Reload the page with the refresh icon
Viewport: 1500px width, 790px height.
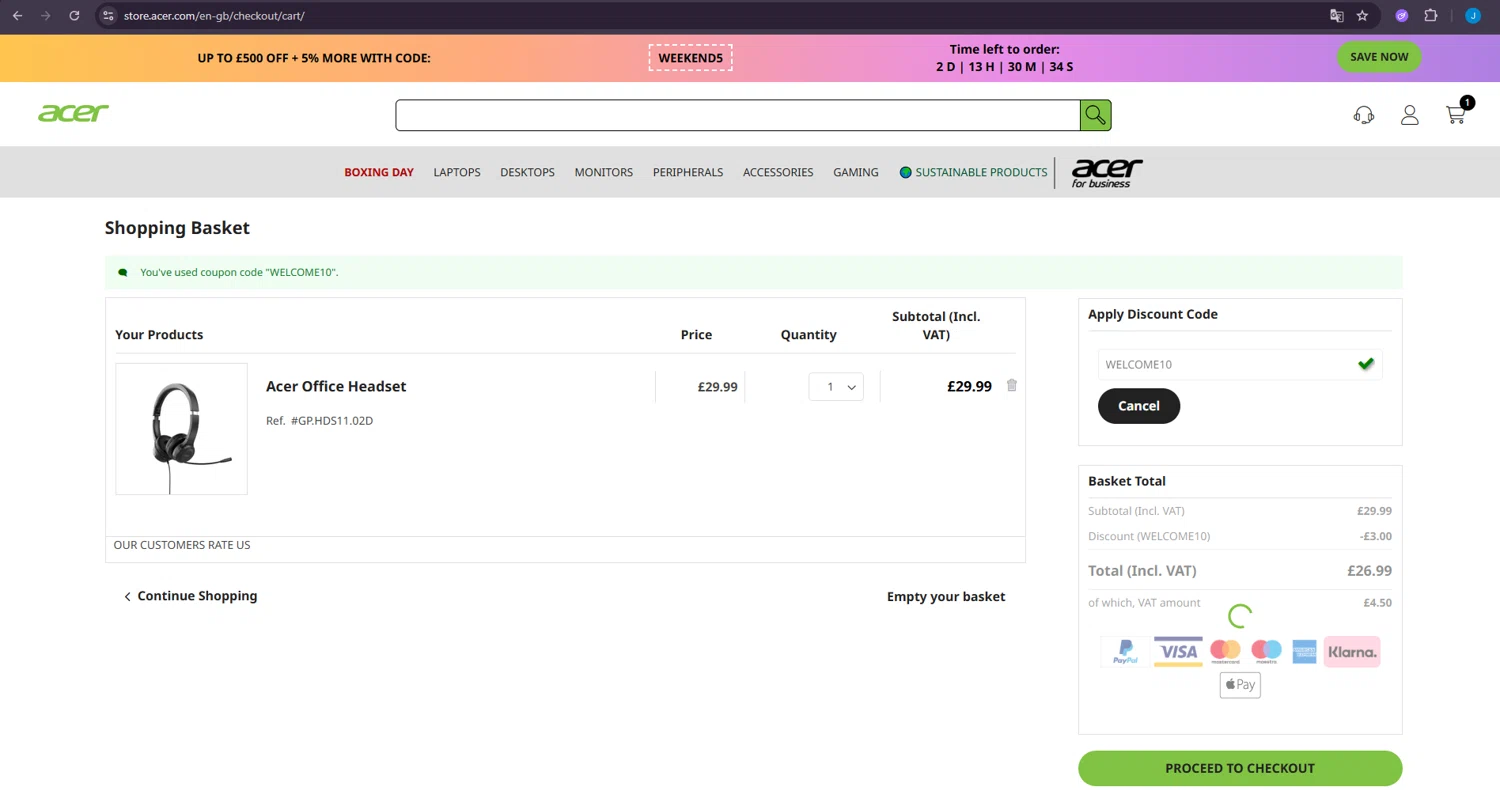(x=74, y=16)
